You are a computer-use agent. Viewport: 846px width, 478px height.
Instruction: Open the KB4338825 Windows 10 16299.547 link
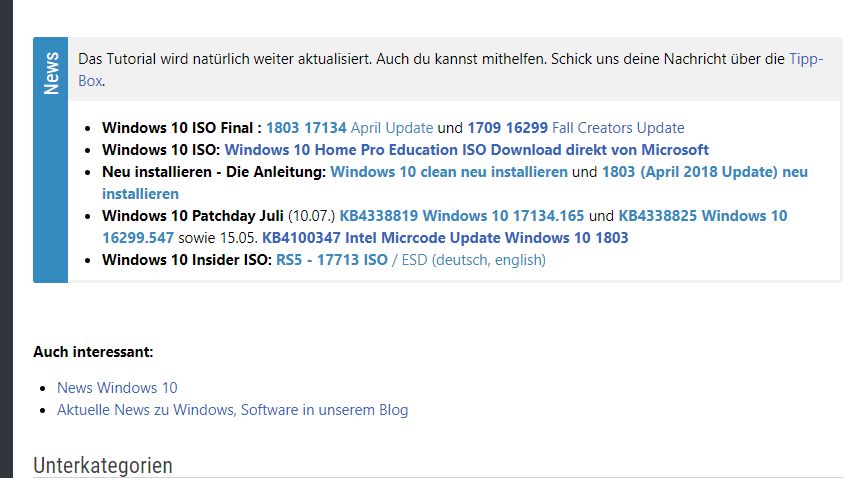(702, 216)
